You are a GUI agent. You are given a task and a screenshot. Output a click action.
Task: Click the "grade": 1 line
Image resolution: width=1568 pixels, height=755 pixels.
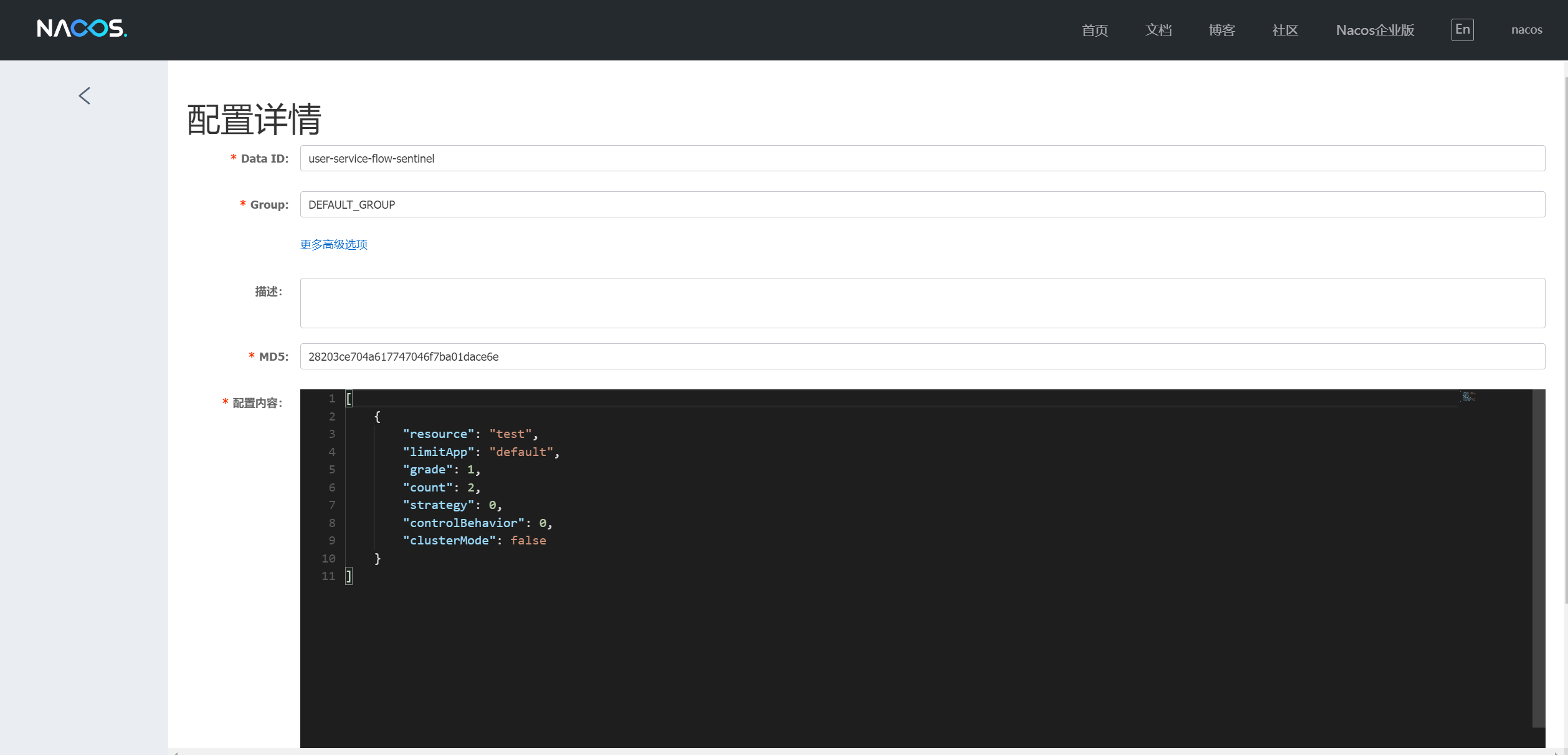click(x=442, y=470)
